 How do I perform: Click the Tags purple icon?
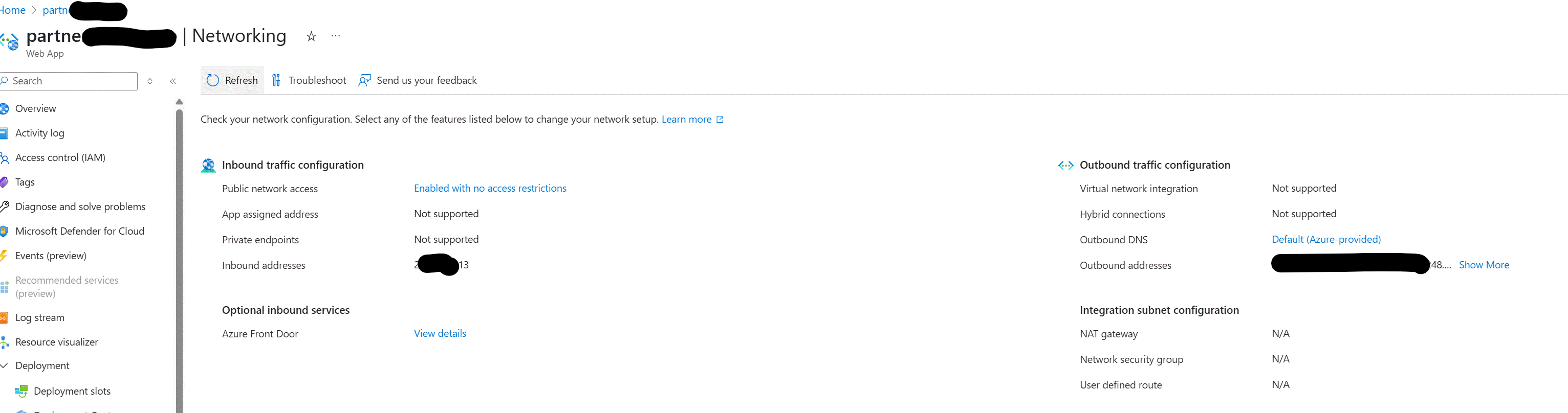(x=4, y=182)
